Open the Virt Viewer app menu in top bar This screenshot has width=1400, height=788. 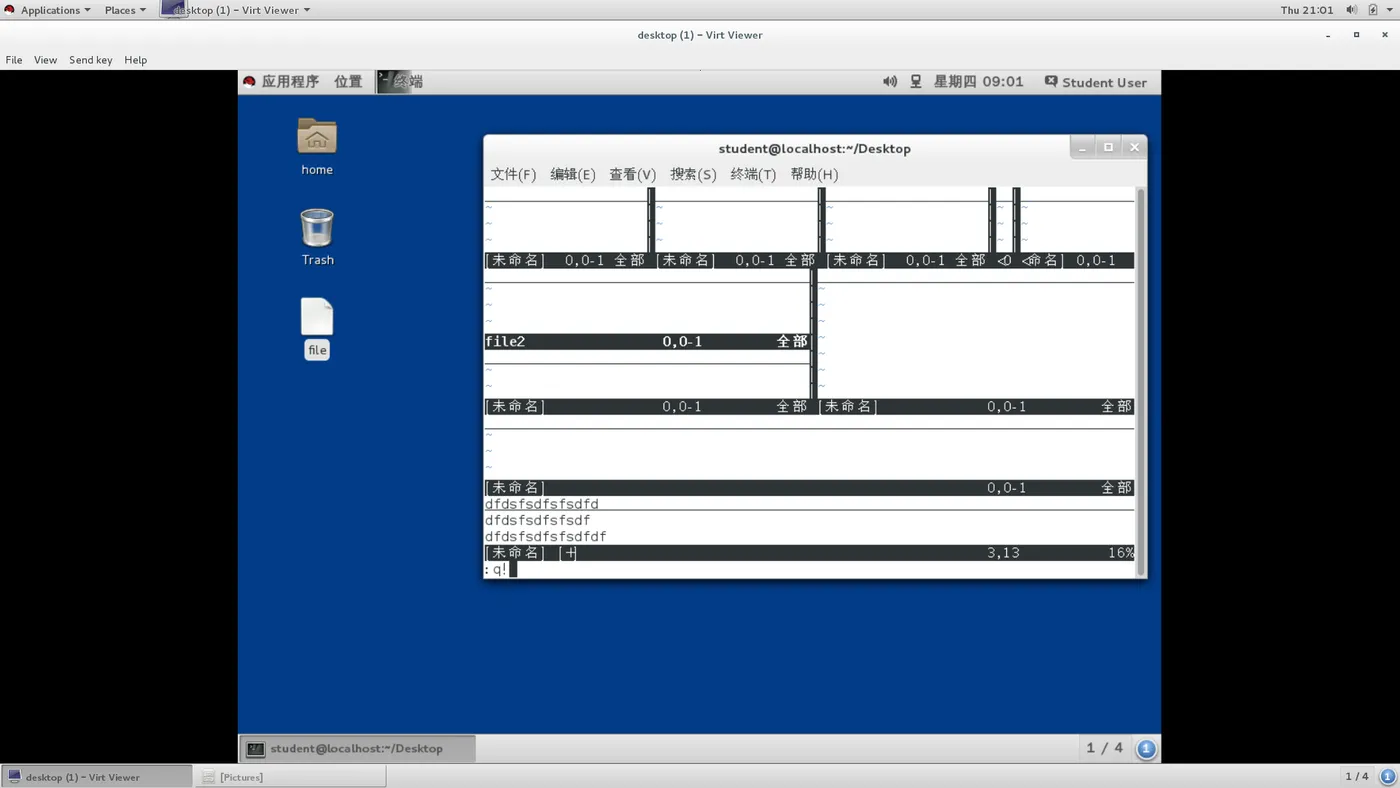click(x=237, y=10)
